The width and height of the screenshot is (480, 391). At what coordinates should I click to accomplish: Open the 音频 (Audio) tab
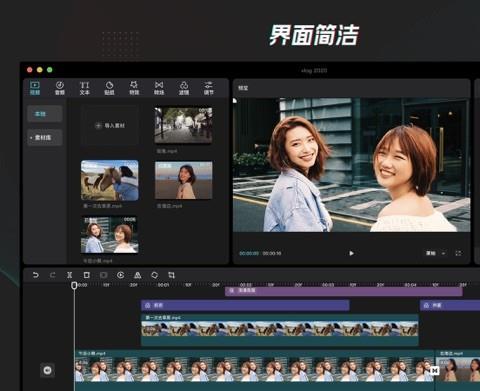[60, 88]
